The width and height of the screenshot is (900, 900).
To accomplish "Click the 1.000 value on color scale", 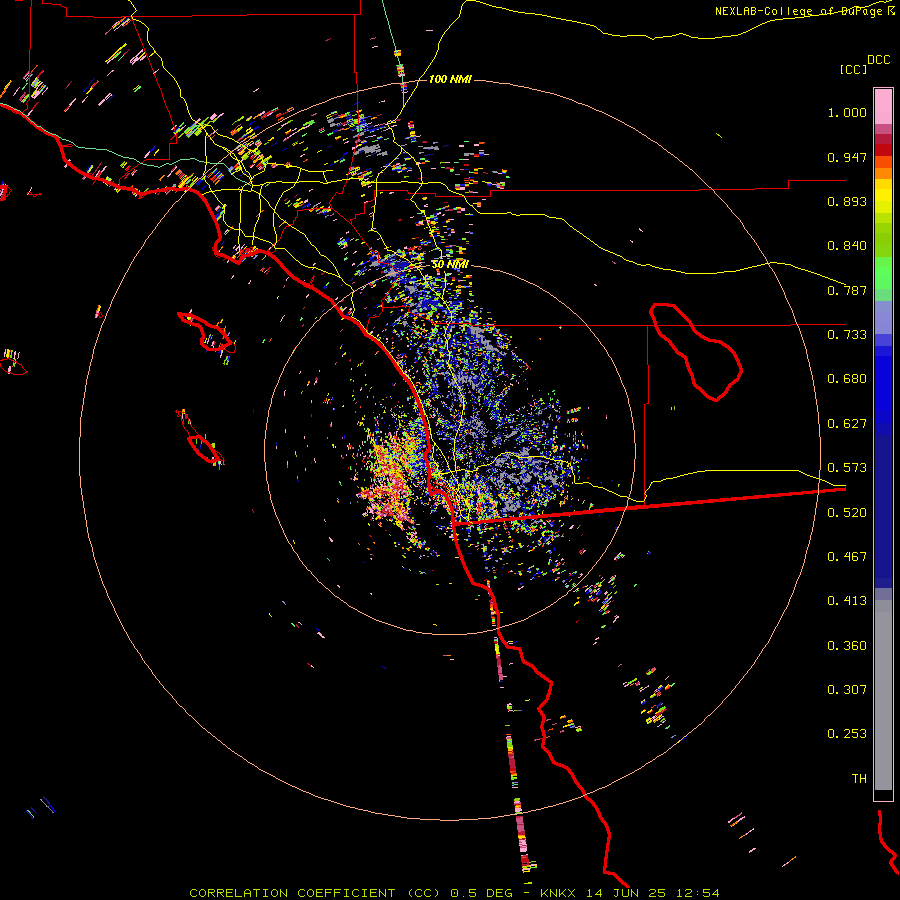I will pos(847,112).
